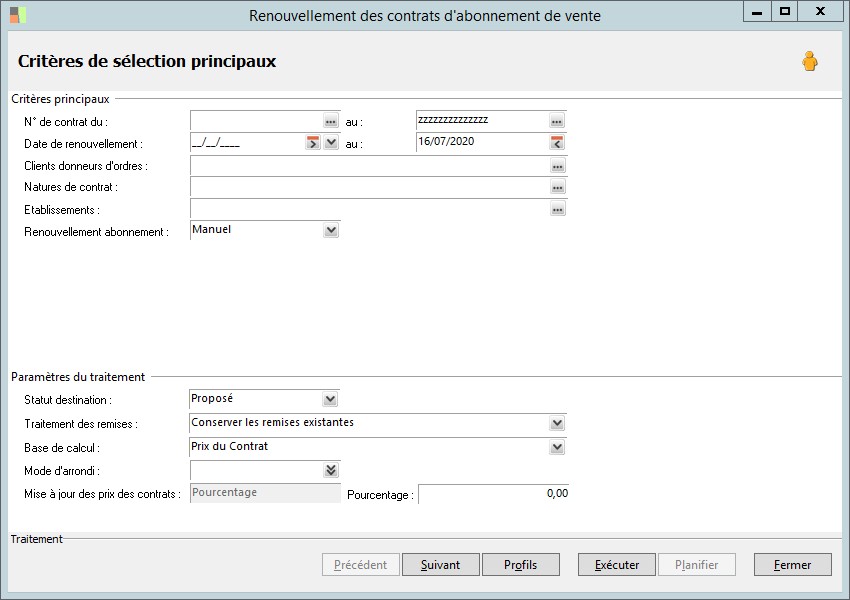Browse Natures de contrat list
The width and height of the screenshot is (850, 600).
coord(557,188)
